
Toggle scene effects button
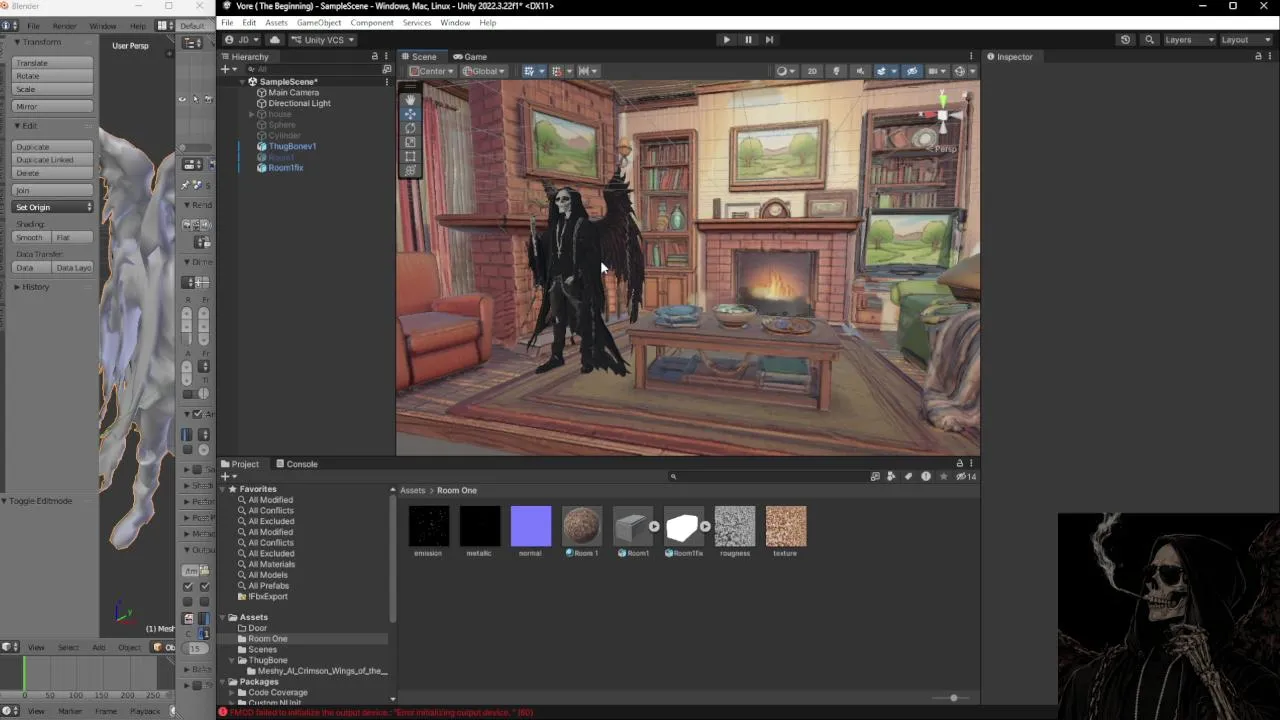[x=881, y=71]
